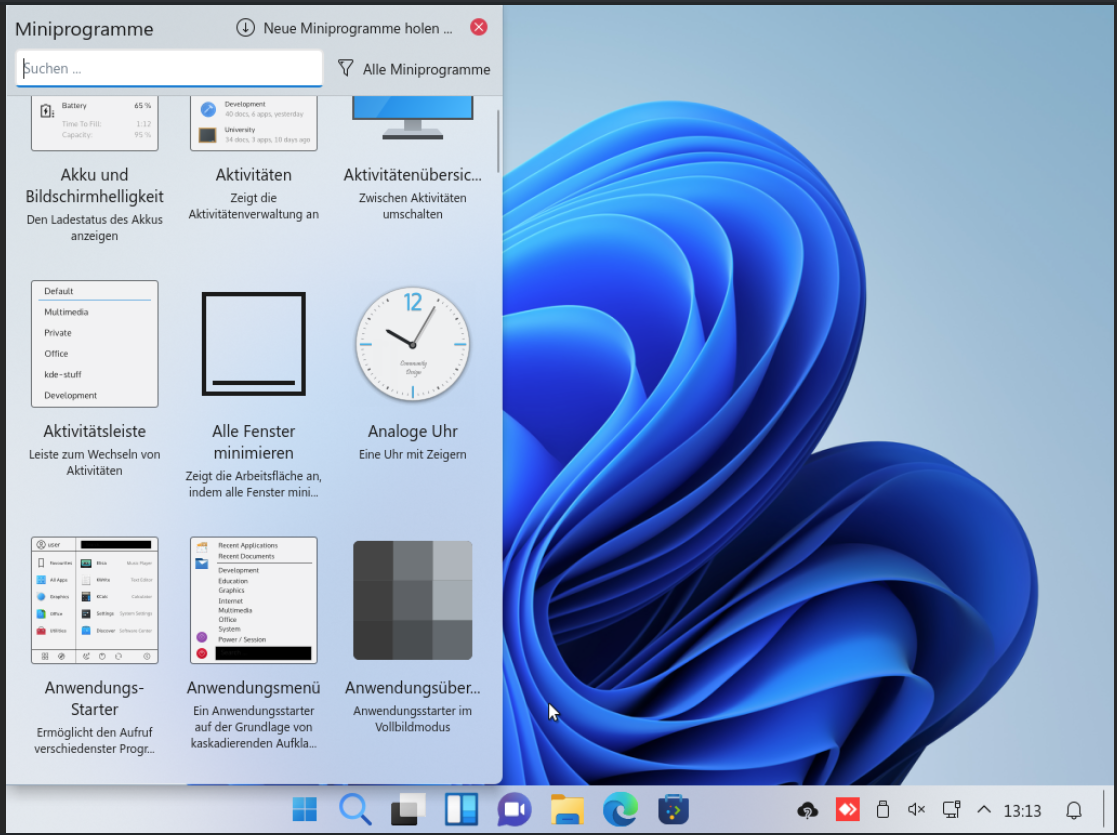Expand hidden system tray icons arrow
This screenshot has width=1117, height=835.
pyautogui.click(x=984, y=809)
